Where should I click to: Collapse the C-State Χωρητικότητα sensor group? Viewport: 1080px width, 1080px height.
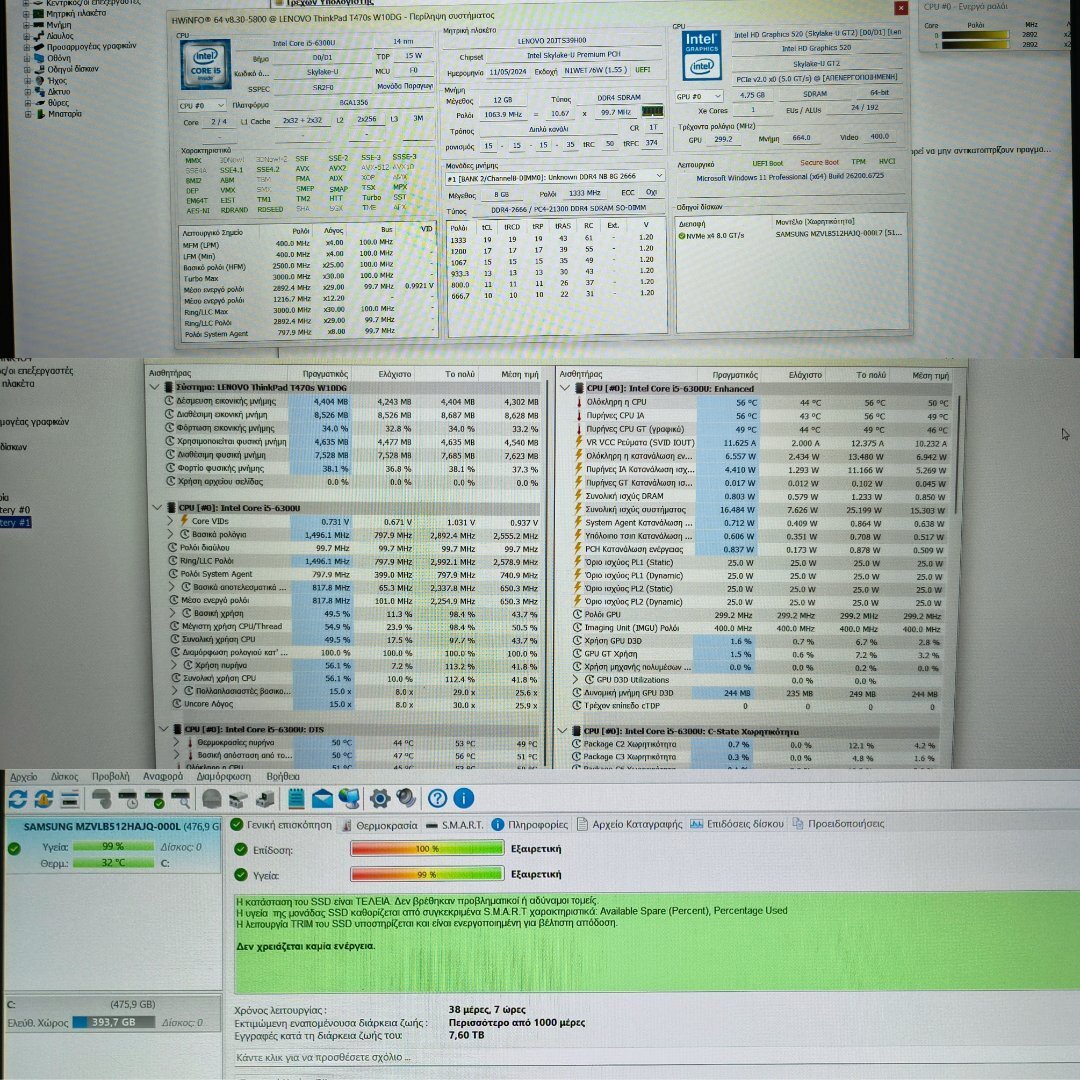click(x=562, y=731)
